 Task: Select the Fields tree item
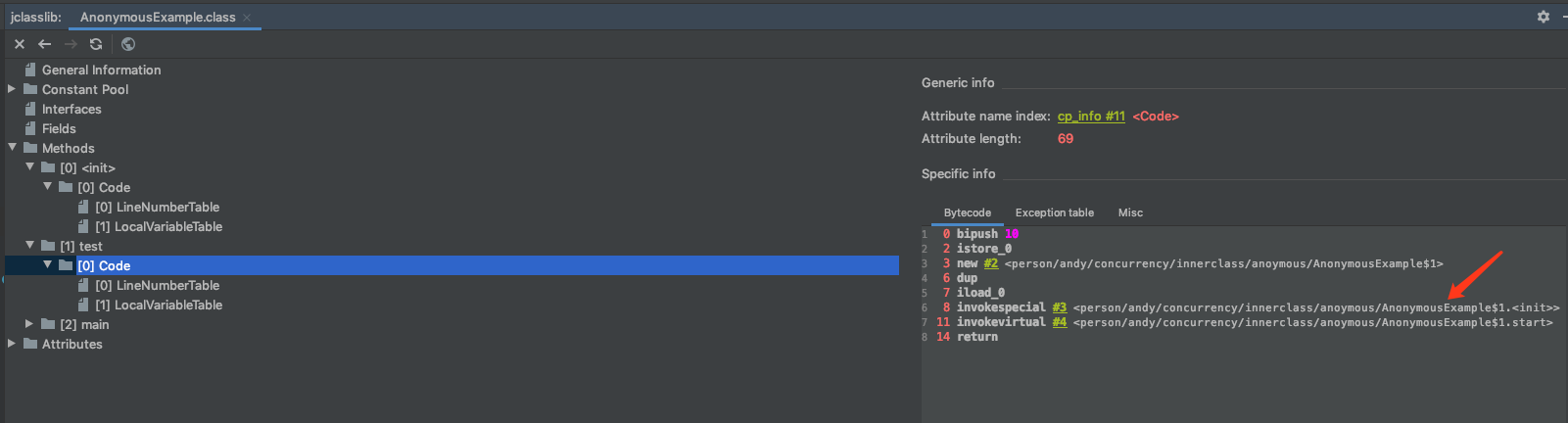59,128
